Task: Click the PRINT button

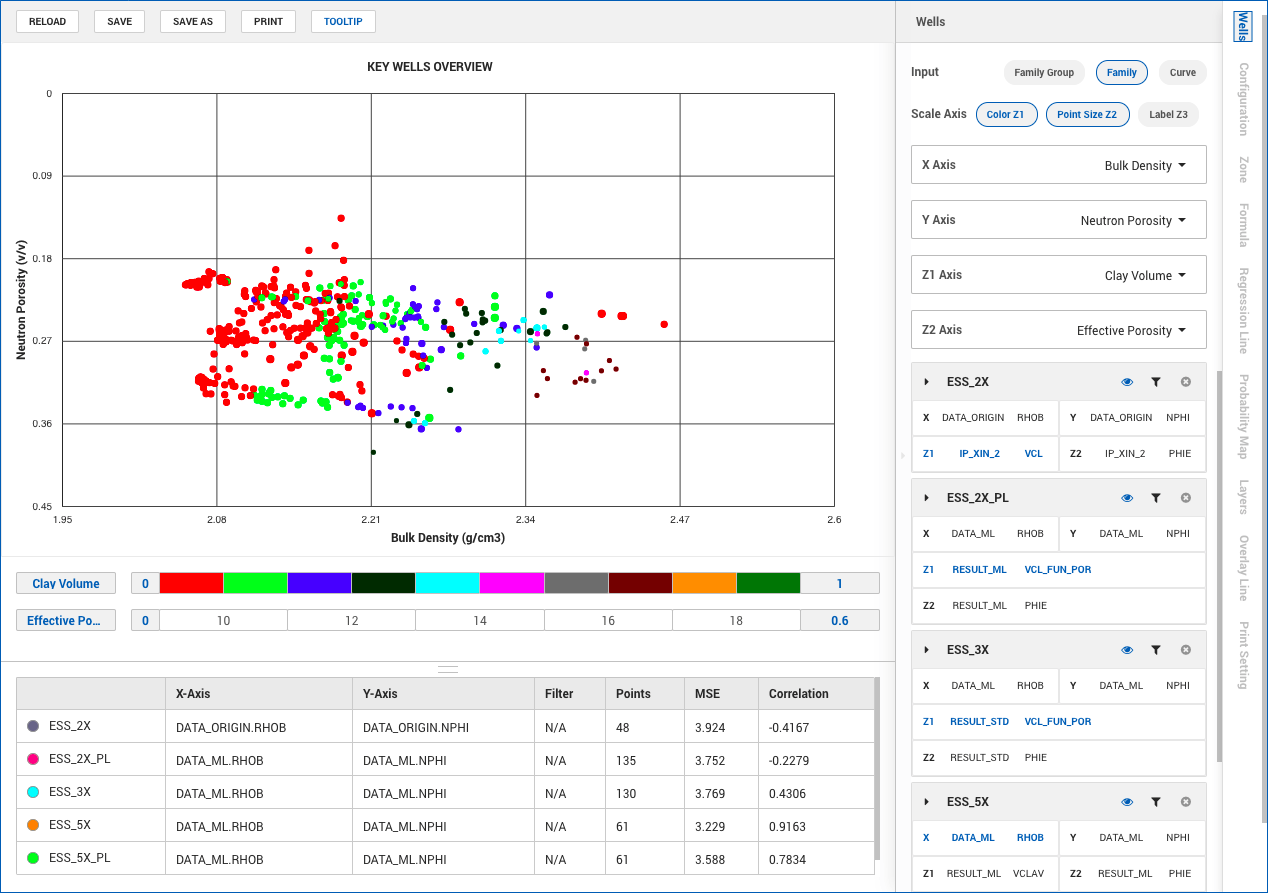Action: [268, 21]
